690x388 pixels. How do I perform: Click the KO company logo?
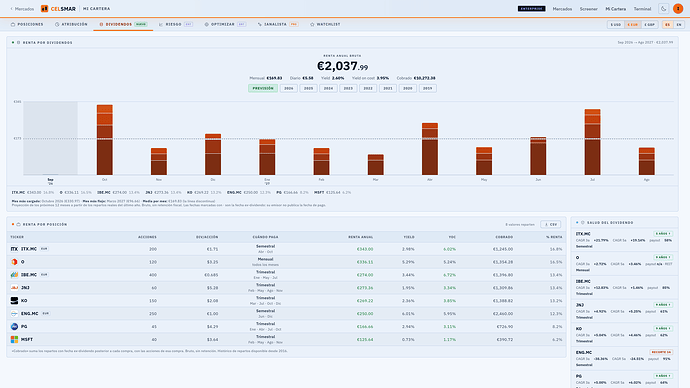[x=14, y=300]
